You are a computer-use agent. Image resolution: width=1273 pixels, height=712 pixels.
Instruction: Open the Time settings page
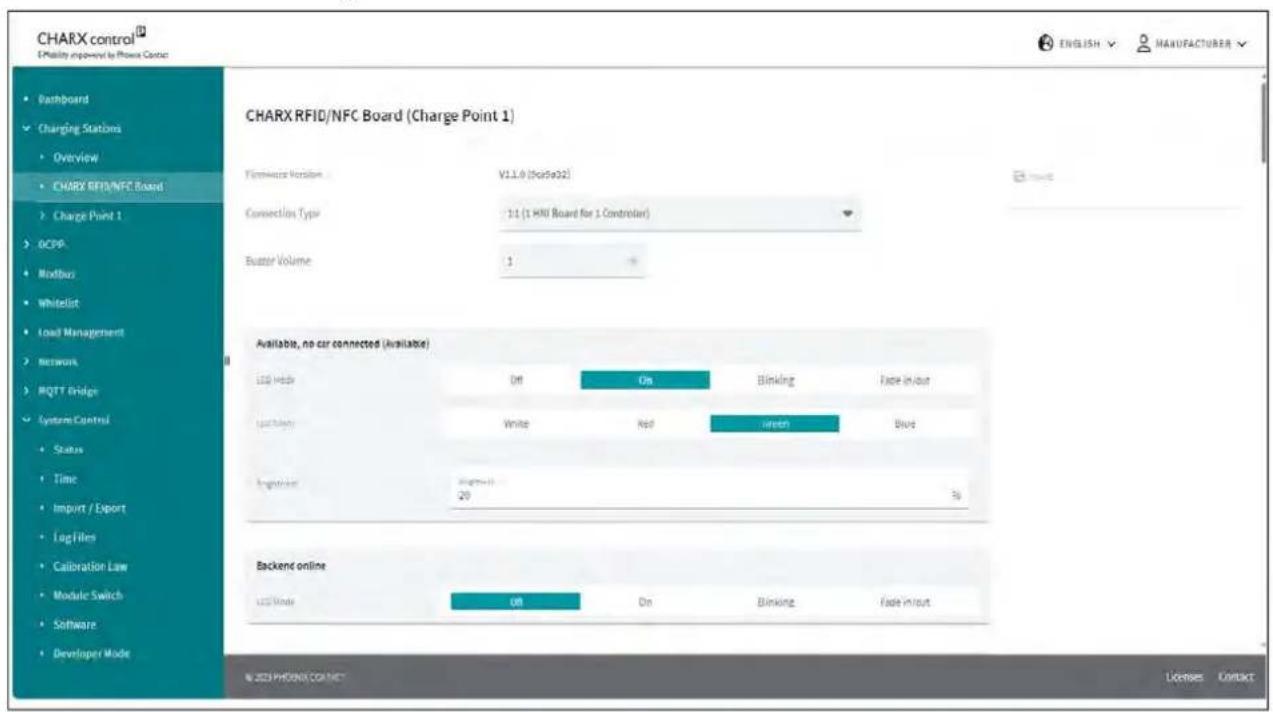tap(66, 479)
